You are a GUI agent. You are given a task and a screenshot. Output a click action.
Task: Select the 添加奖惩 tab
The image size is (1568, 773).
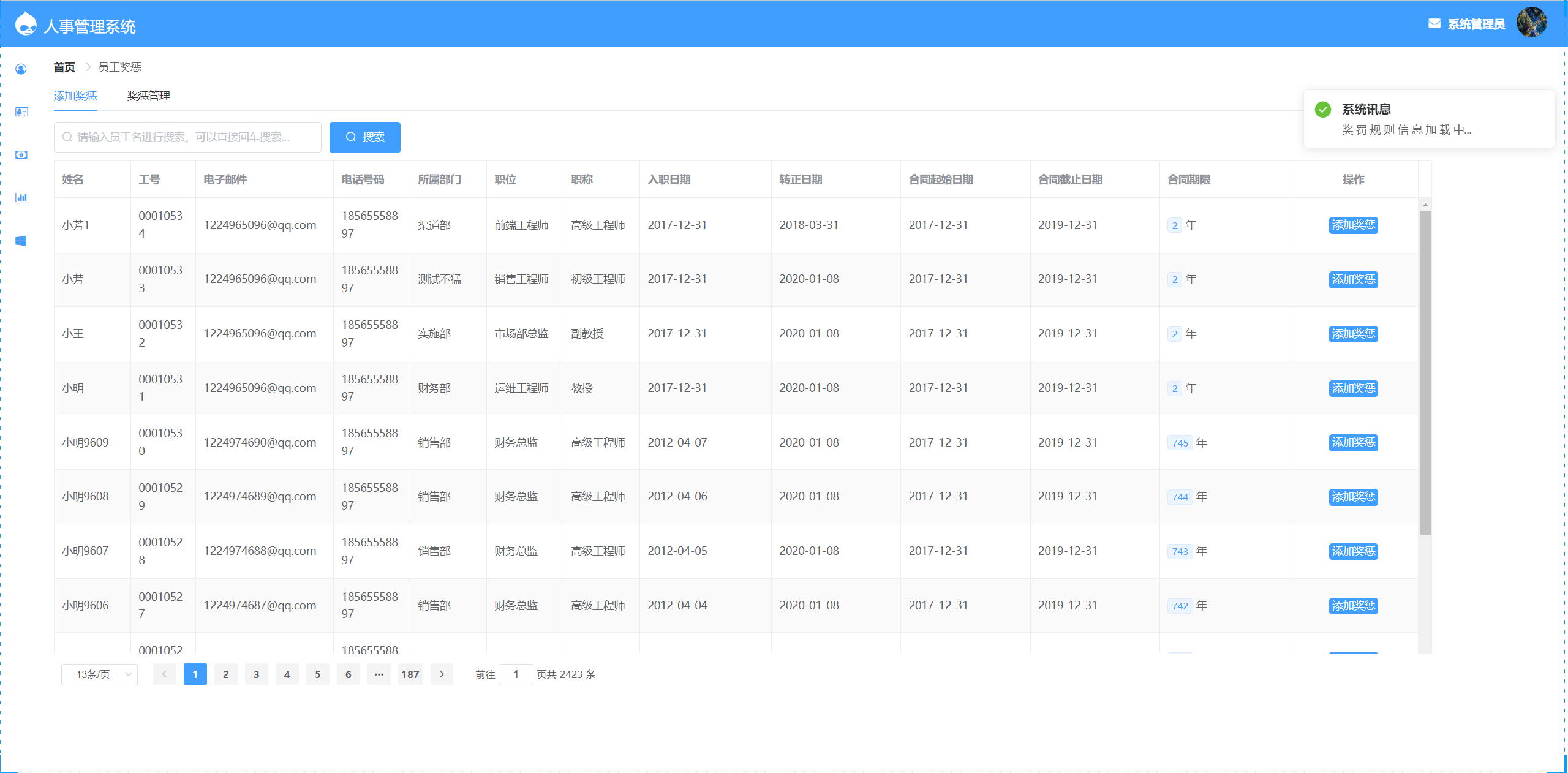click(x=75, y=96)
